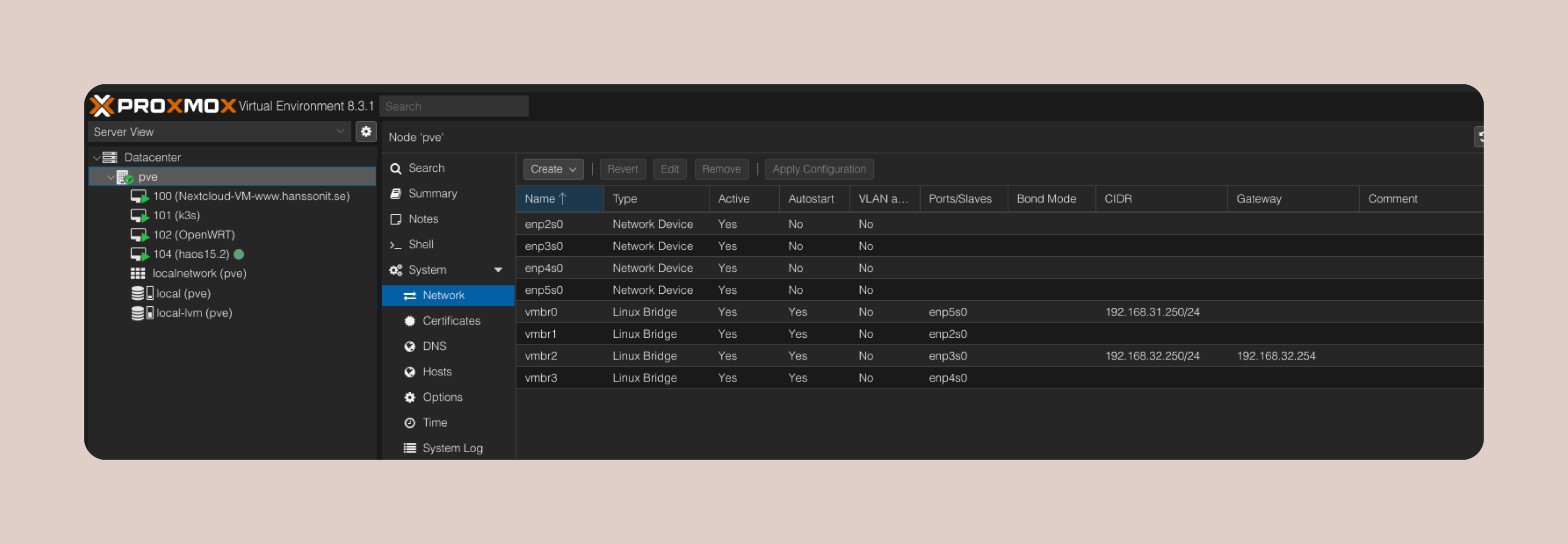Open the DNS menu item
The image size is (1568, 544).
449,346
